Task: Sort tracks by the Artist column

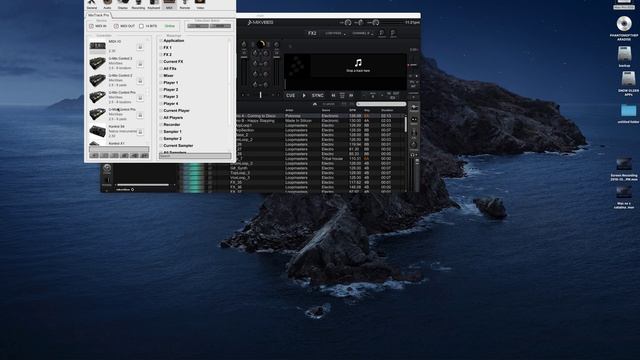Action: (x=289, y=110)
